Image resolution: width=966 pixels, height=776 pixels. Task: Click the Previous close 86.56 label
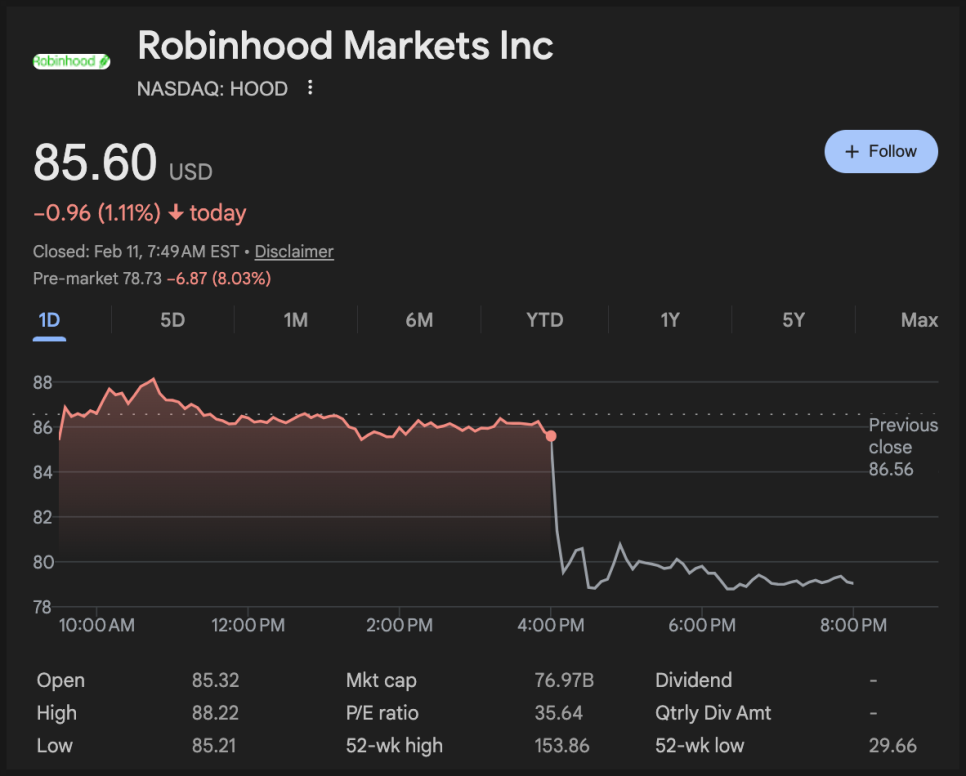[x=902, y=447]
